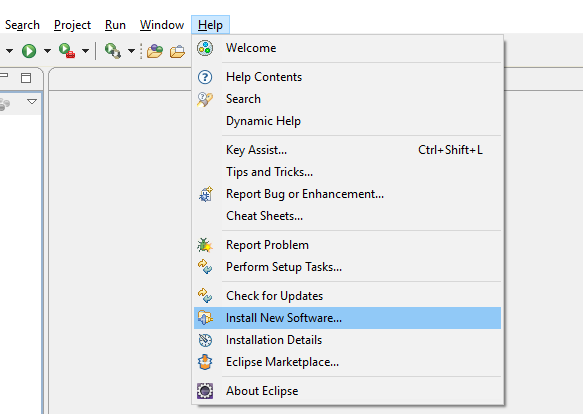Click the green Run button in toolbar
The height and width of the screenshot is (414, 583).
coord(29,51)
